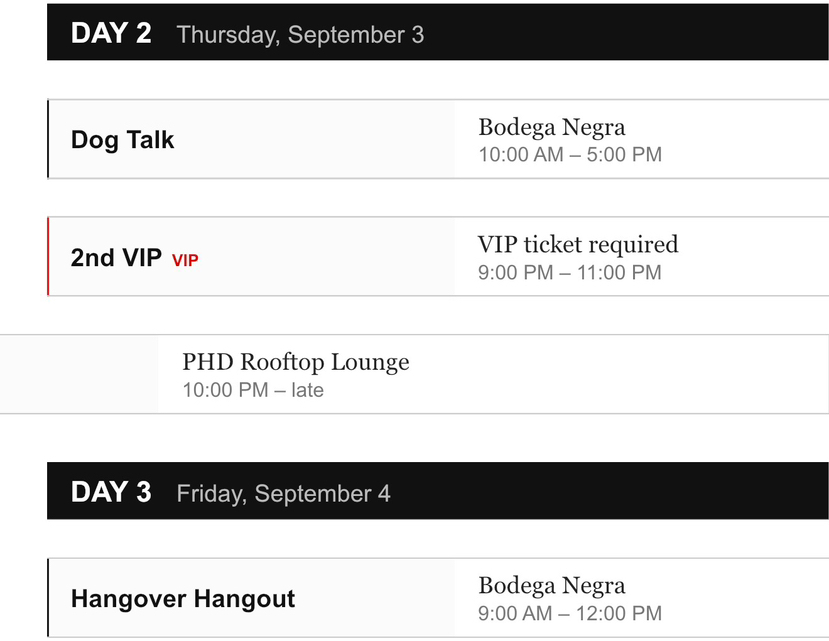The height and width of the screenshot is (641, 829).
Task: Click the 10:00 PM – late time
Action: (x=253, y=390)
